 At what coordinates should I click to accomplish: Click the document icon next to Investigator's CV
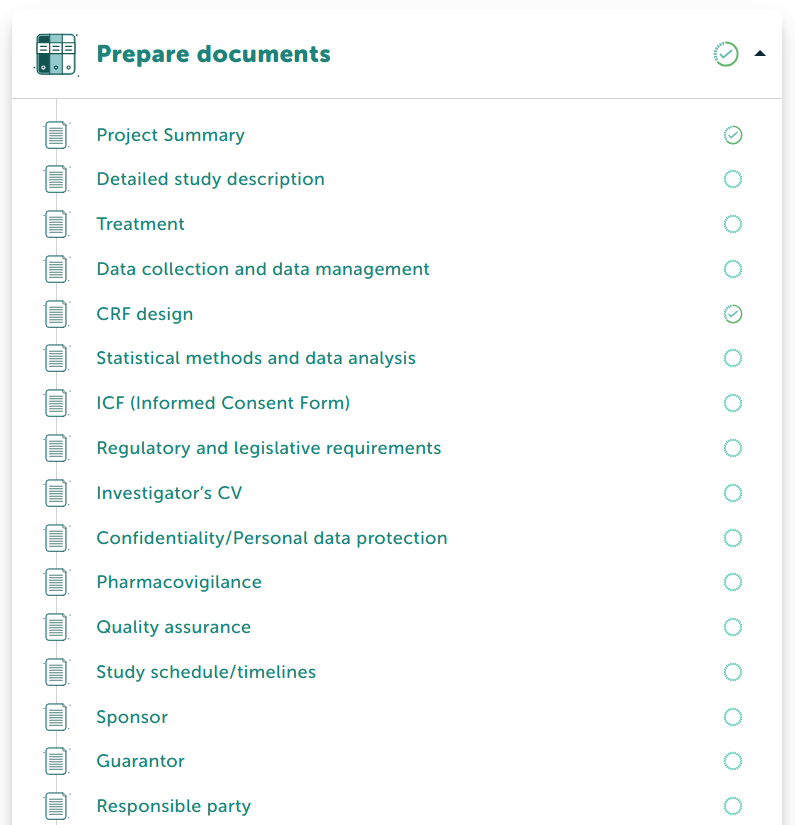(x=56, y=493)
